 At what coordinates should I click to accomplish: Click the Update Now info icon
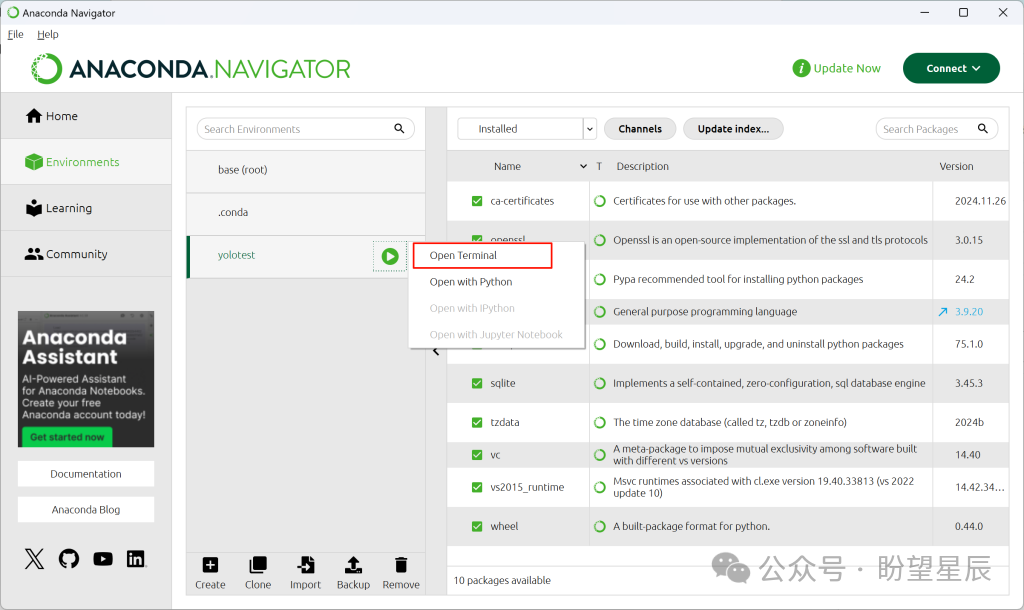point(801,68)
